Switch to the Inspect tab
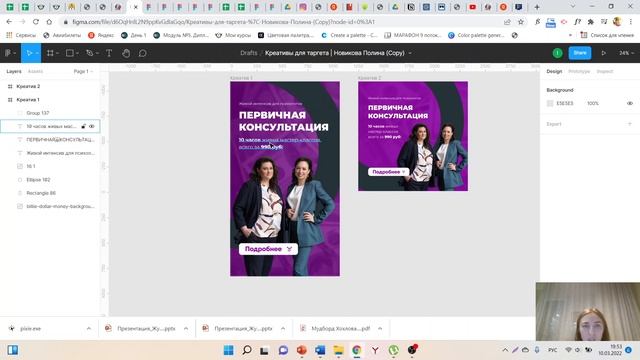 pos(604,71)
